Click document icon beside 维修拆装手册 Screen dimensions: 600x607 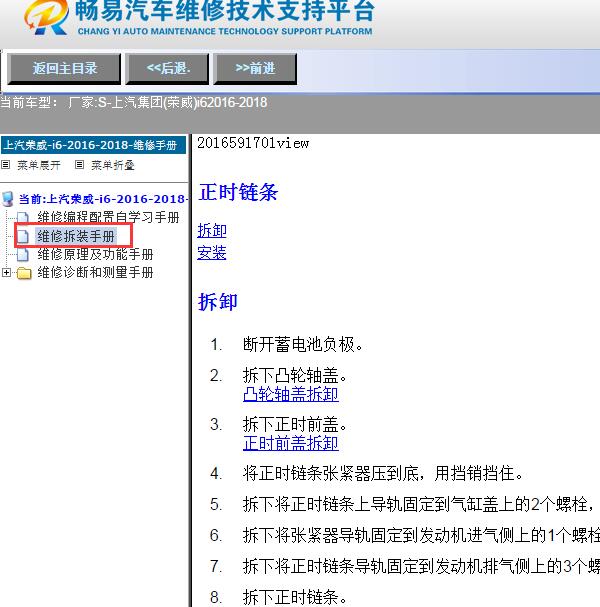click(23, 236)
